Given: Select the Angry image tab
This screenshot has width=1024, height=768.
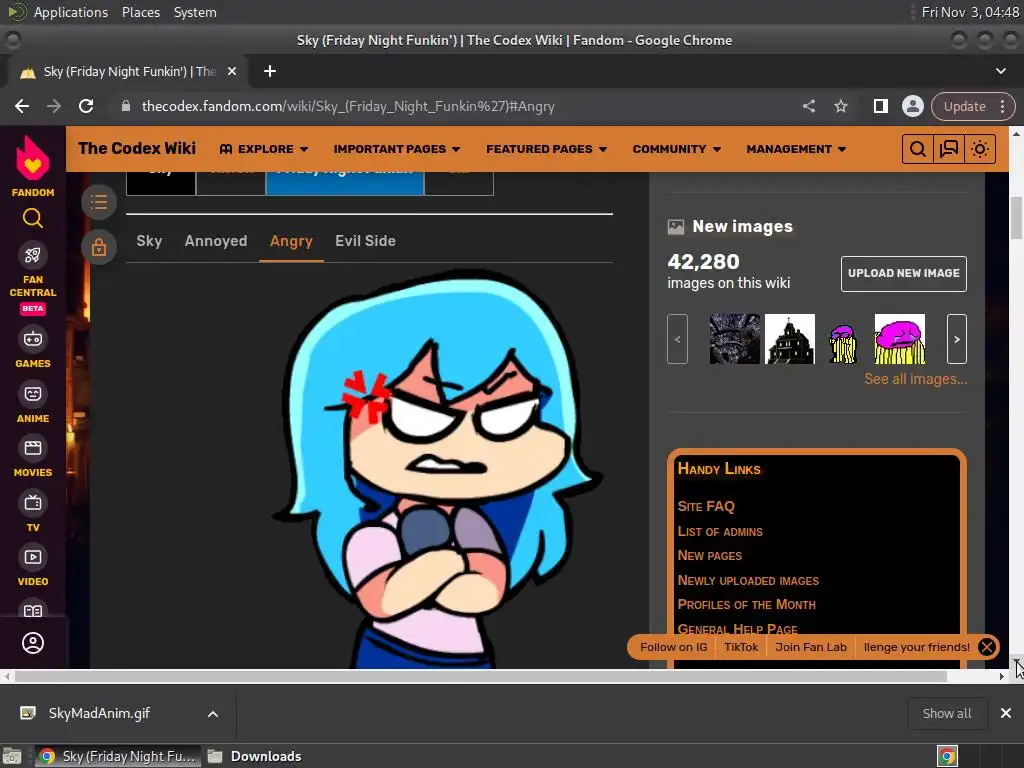Looking at the screenshot, I should (x=291, y=241).
